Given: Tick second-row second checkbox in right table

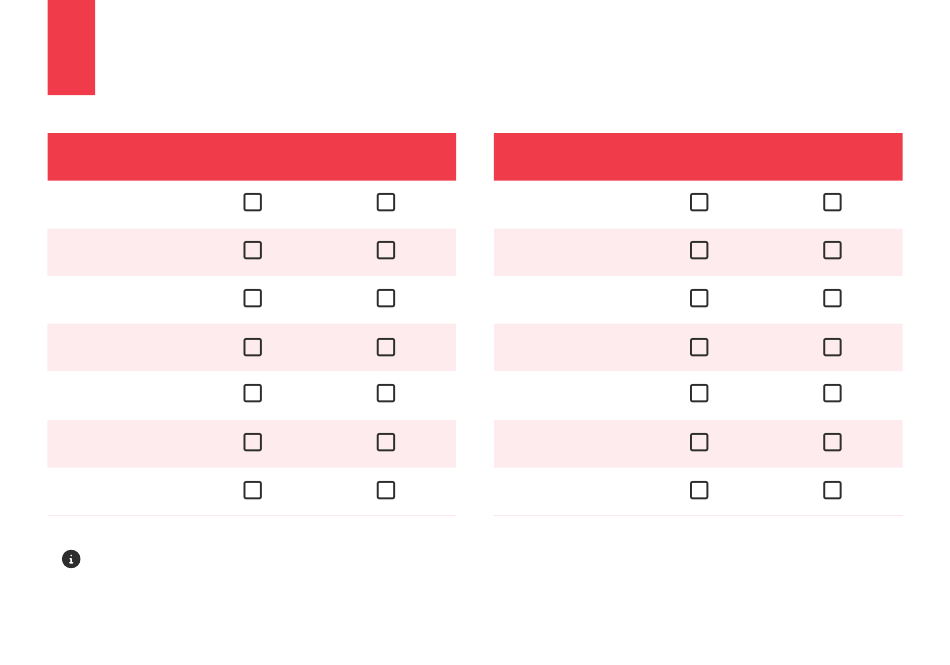Looking at the screenshot, I should pyautogui.click(x=832, y=250).
